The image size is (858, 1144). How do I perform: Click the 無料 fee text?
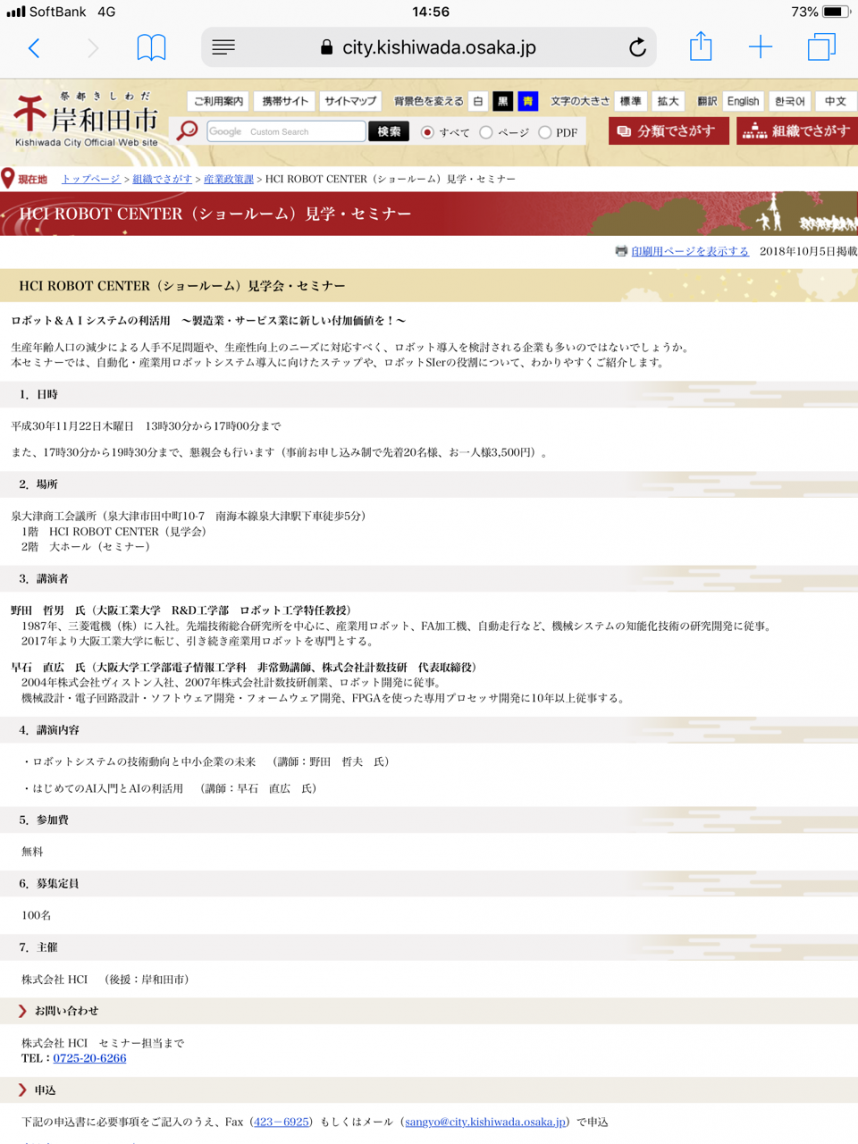[x=32, y=851]
